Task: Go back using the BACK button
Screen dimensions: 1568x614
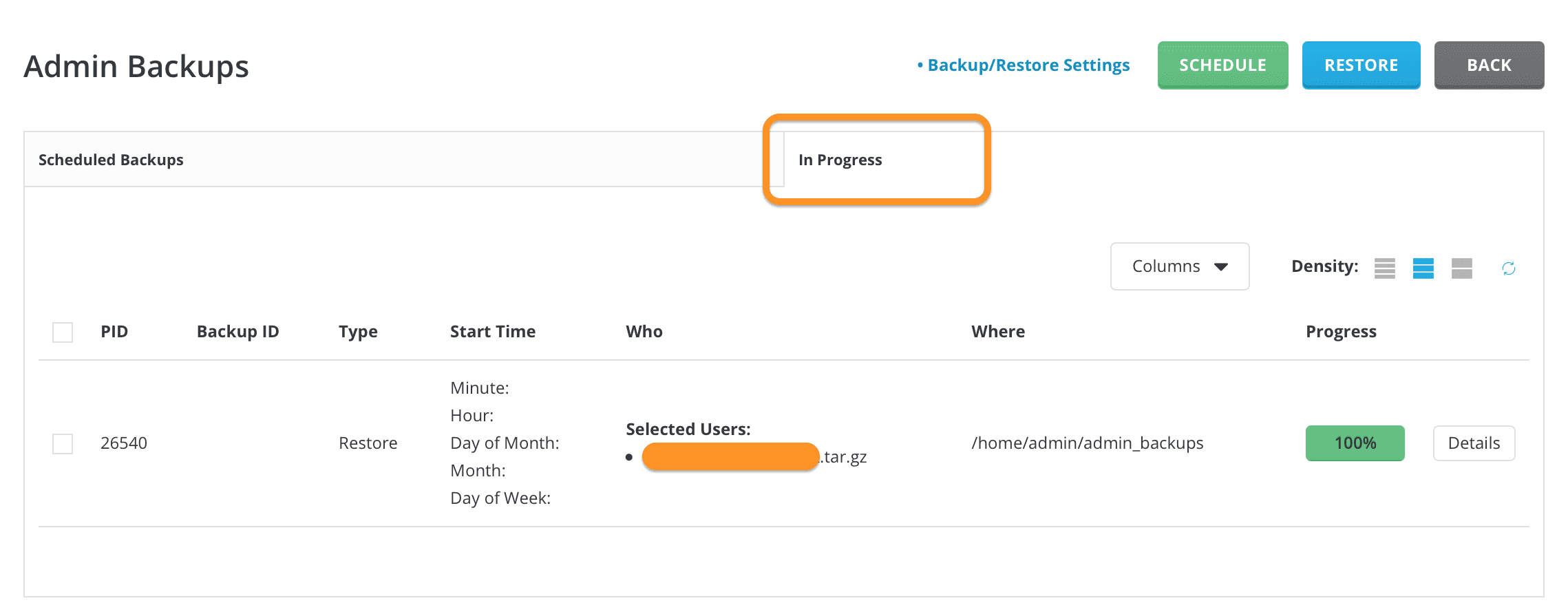Action: [x=1488, y=65]
